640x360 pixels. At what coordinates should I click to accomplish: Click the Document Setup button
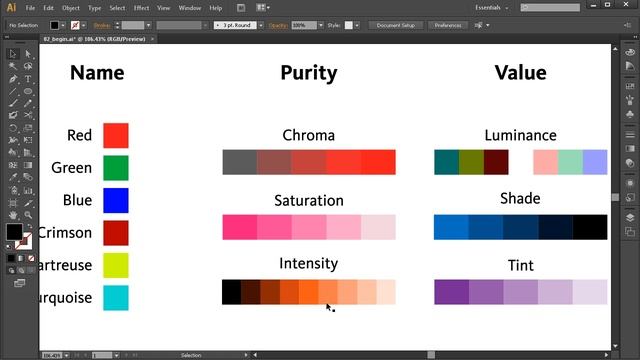coord(396,25)
